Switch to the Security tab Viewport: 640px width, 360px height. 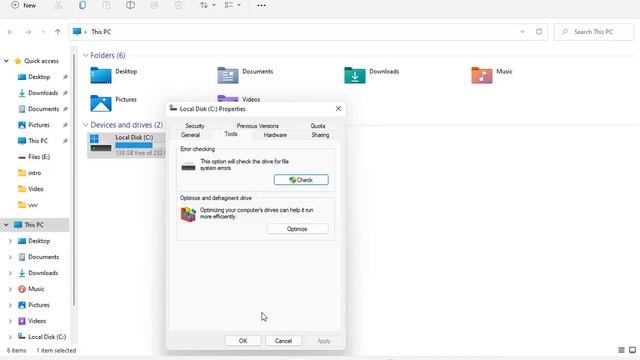pyautogui.click(x=195, y=126)
